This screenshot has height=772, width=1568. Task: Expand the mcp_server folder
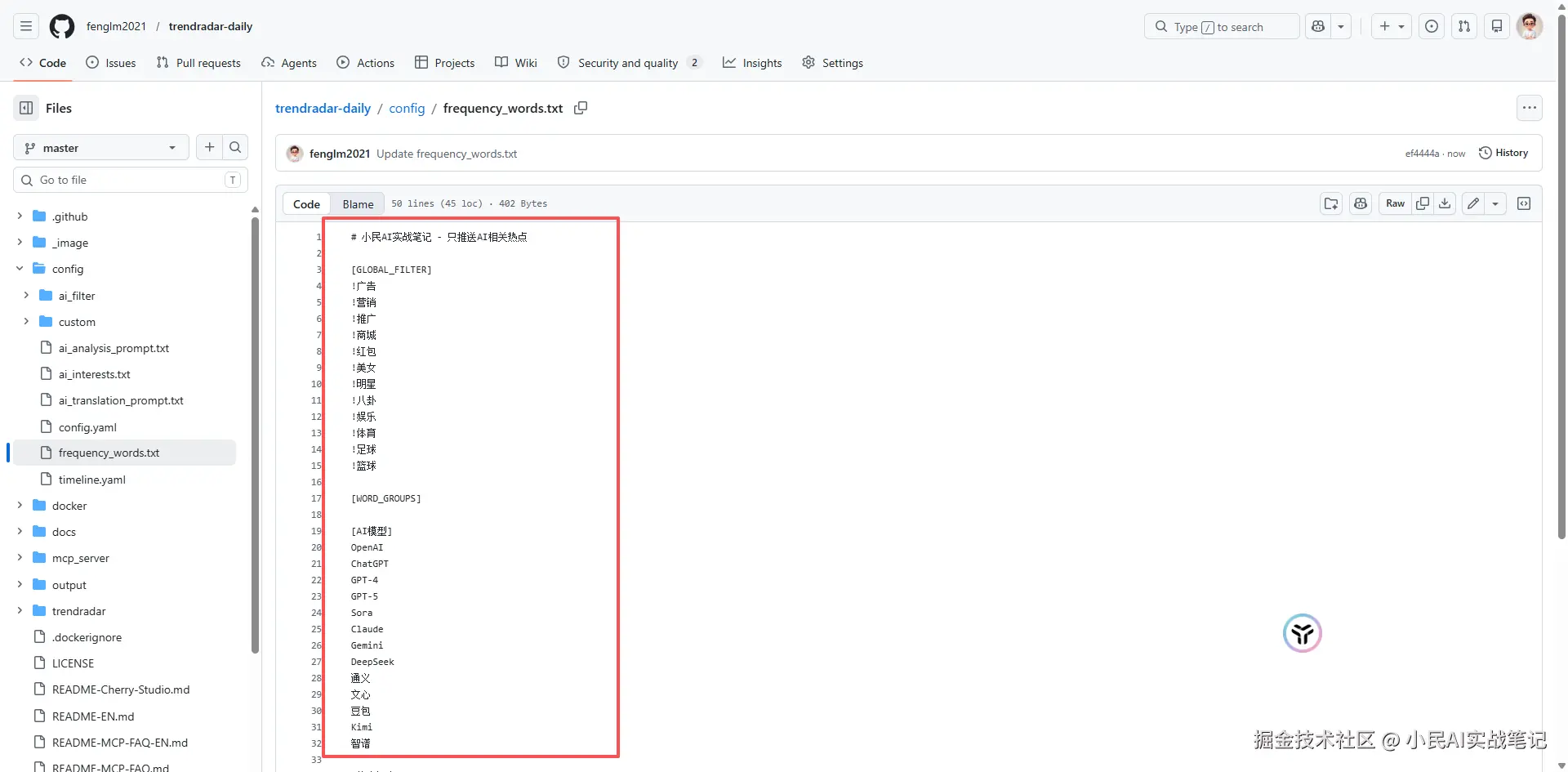coord(20,557)
